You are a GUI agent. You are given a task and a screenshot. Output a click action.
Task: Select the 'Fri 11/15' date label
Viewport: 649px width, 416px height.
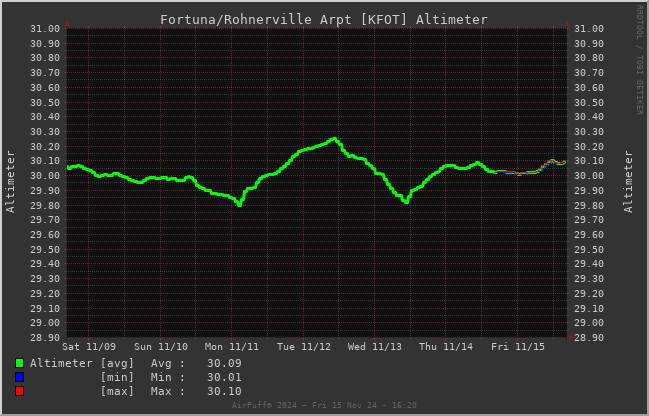tap(518, 346)
